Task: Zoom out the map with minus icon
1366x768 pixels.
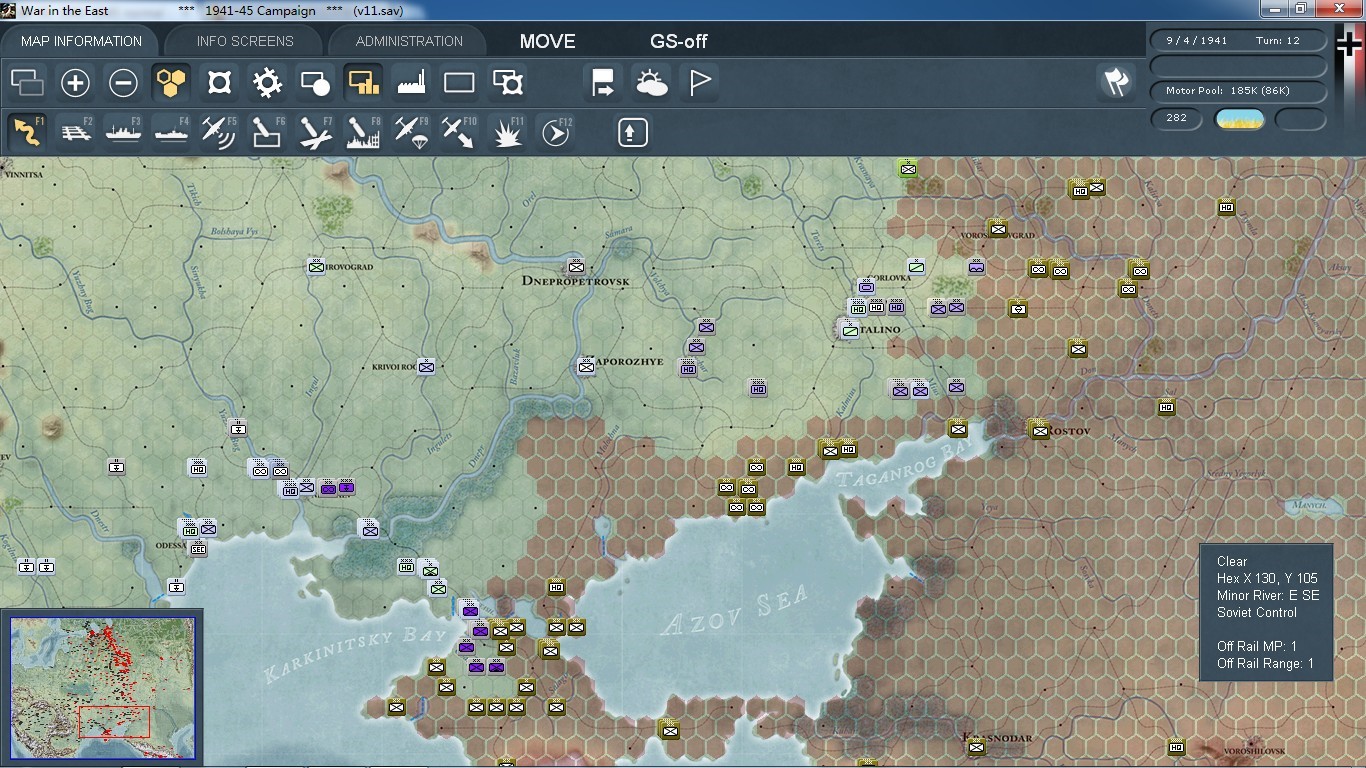Action: click(x=123, y=83)
